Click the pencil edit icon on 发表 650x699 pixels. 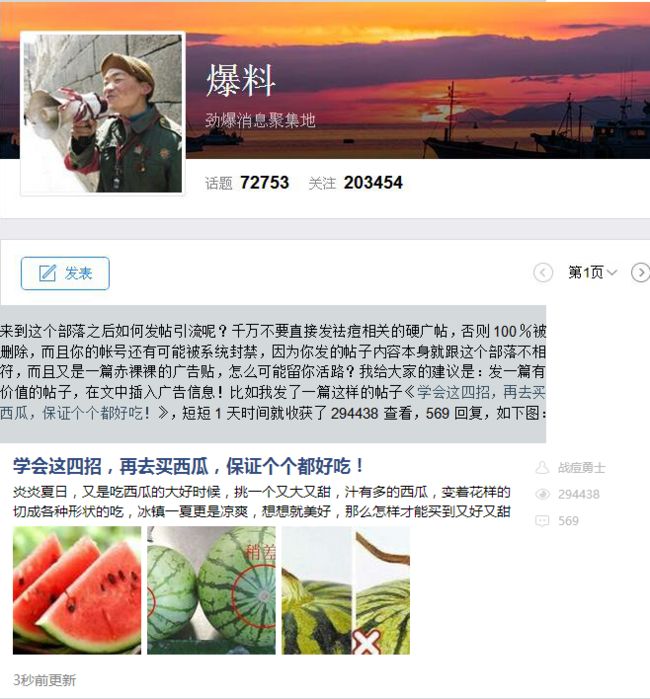click(x=47, y=273)
